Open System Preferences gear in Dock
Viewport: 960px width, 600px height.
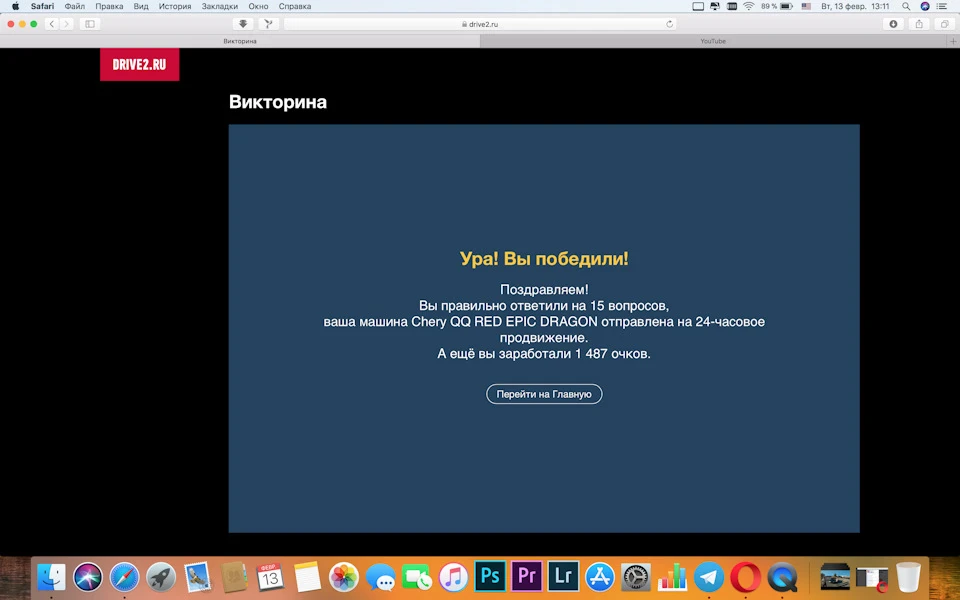pos(636,577)
